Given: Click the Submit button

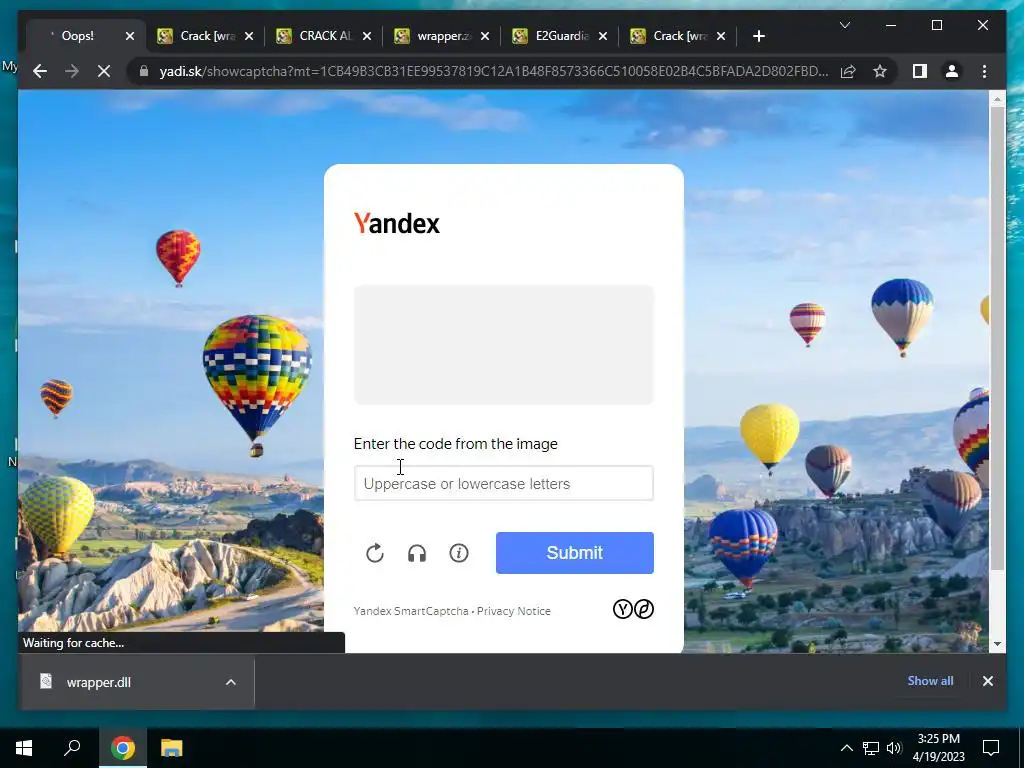Looking at the screenshot, I should [575, 552].
